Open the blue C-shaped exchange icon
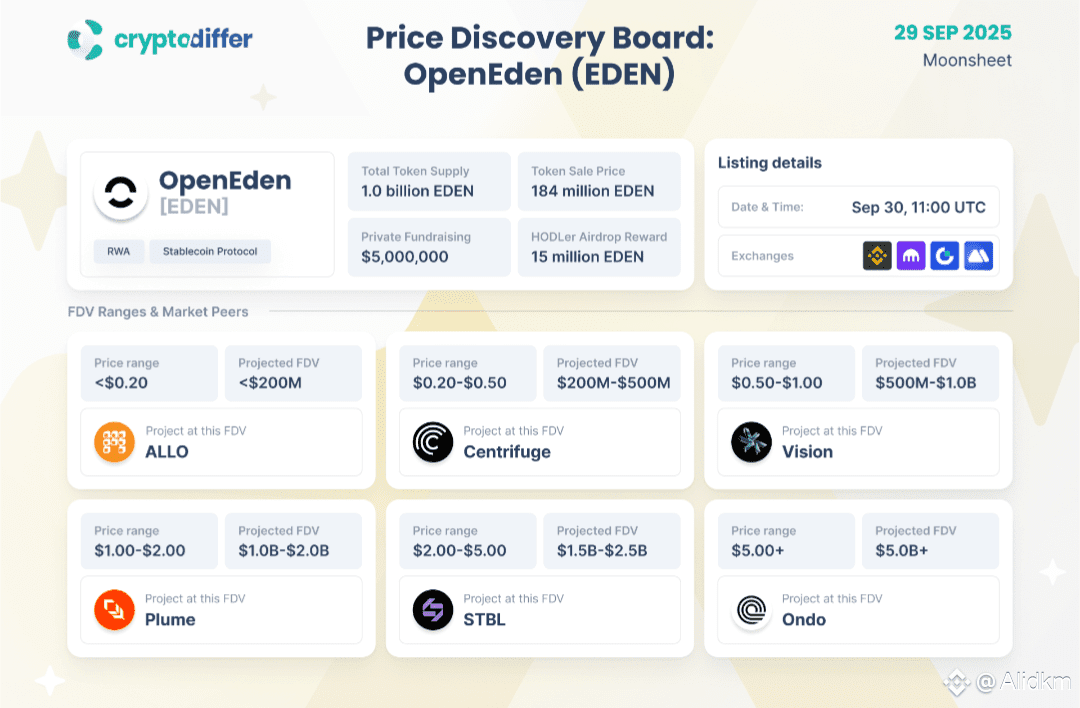Screen dimensions: 1080x708 pyautogui.click(x=944, y=256)
